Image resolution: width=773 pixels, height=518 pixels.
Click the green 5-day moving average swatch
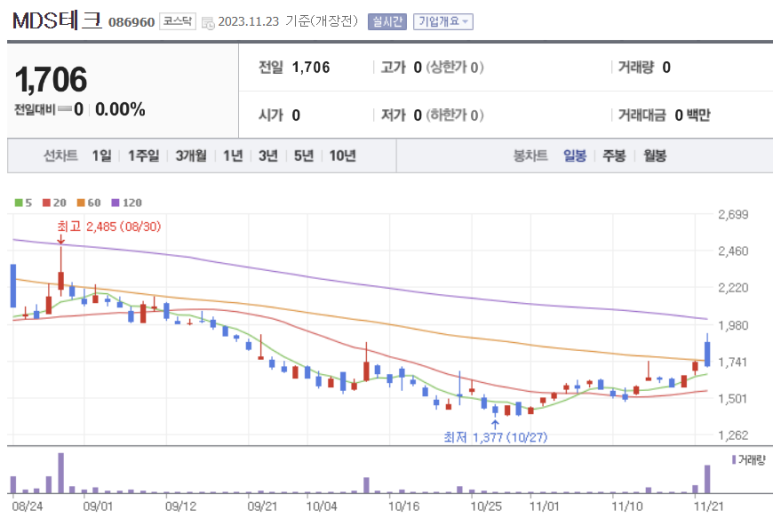(19, 203)
